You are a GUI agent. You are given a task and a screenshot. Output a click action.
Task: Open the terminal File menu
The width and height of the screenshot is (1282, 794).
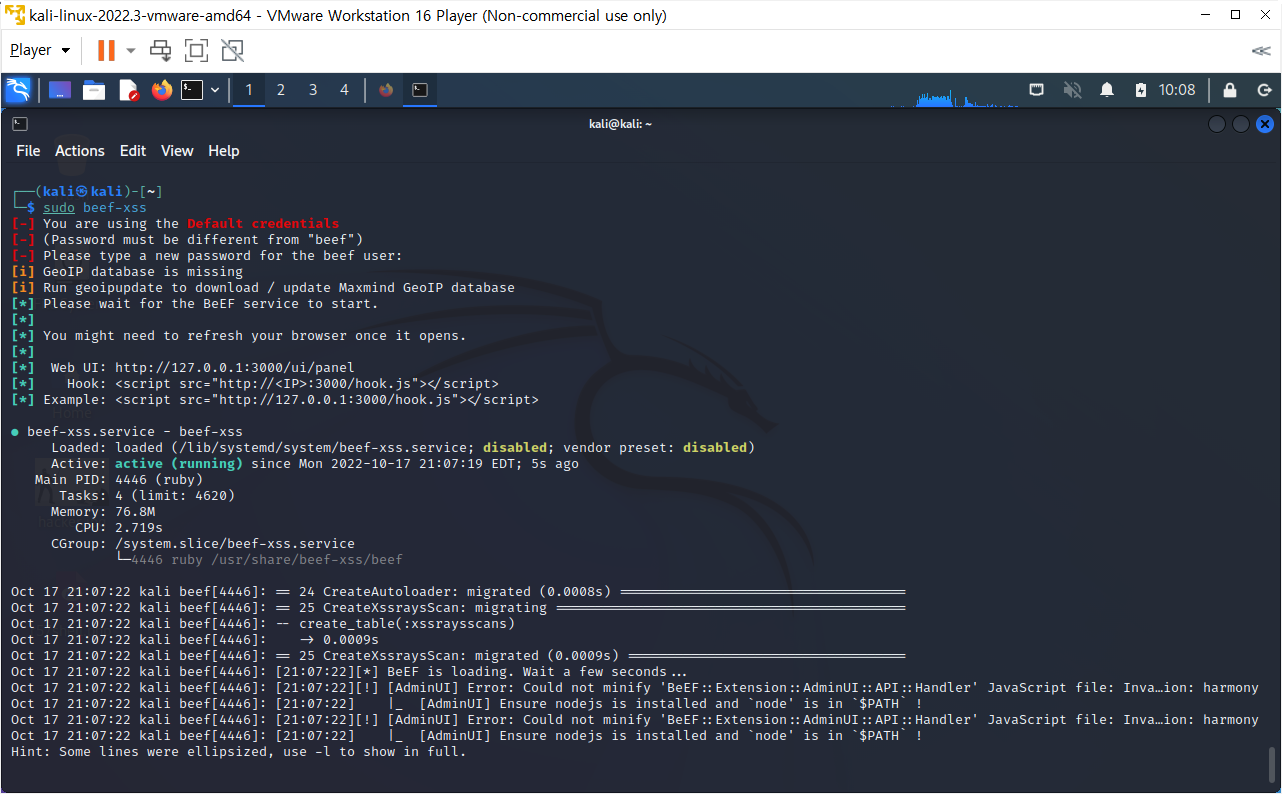[28, 151]
